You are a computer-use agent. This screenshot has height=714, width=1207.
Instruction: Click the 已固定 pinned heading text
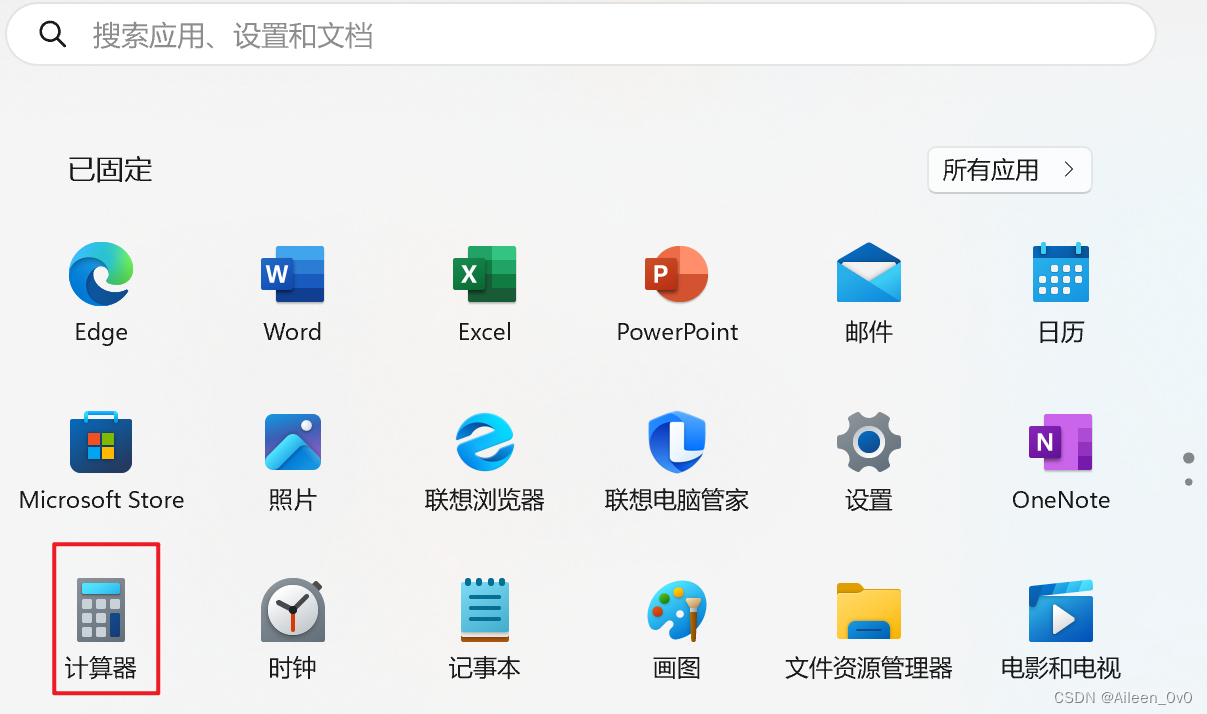[x=110, y=170]
